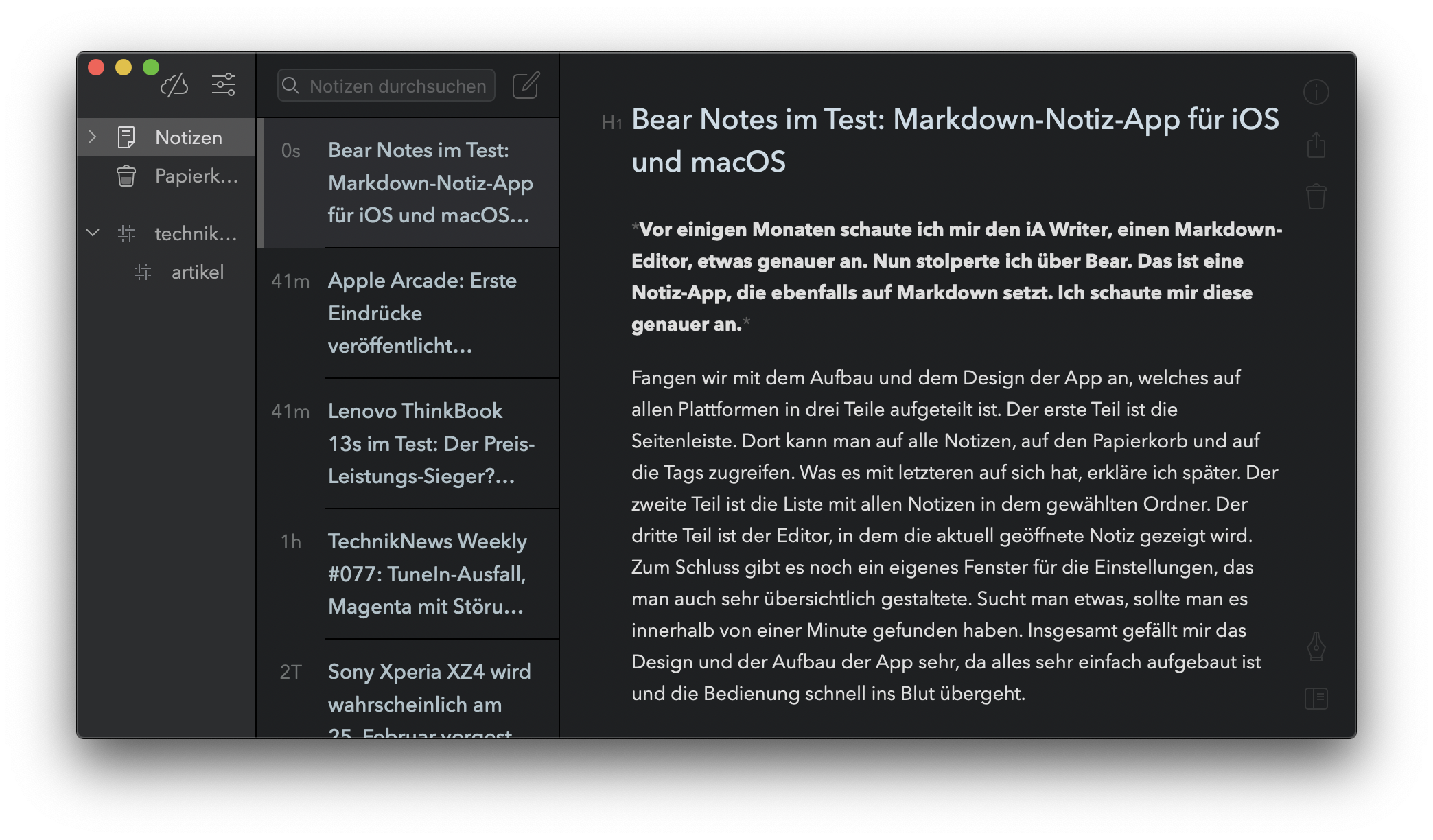Open note 'Sony Xperia XZ4 wird'
The image size is (1433, 840).
pos(409,690)
